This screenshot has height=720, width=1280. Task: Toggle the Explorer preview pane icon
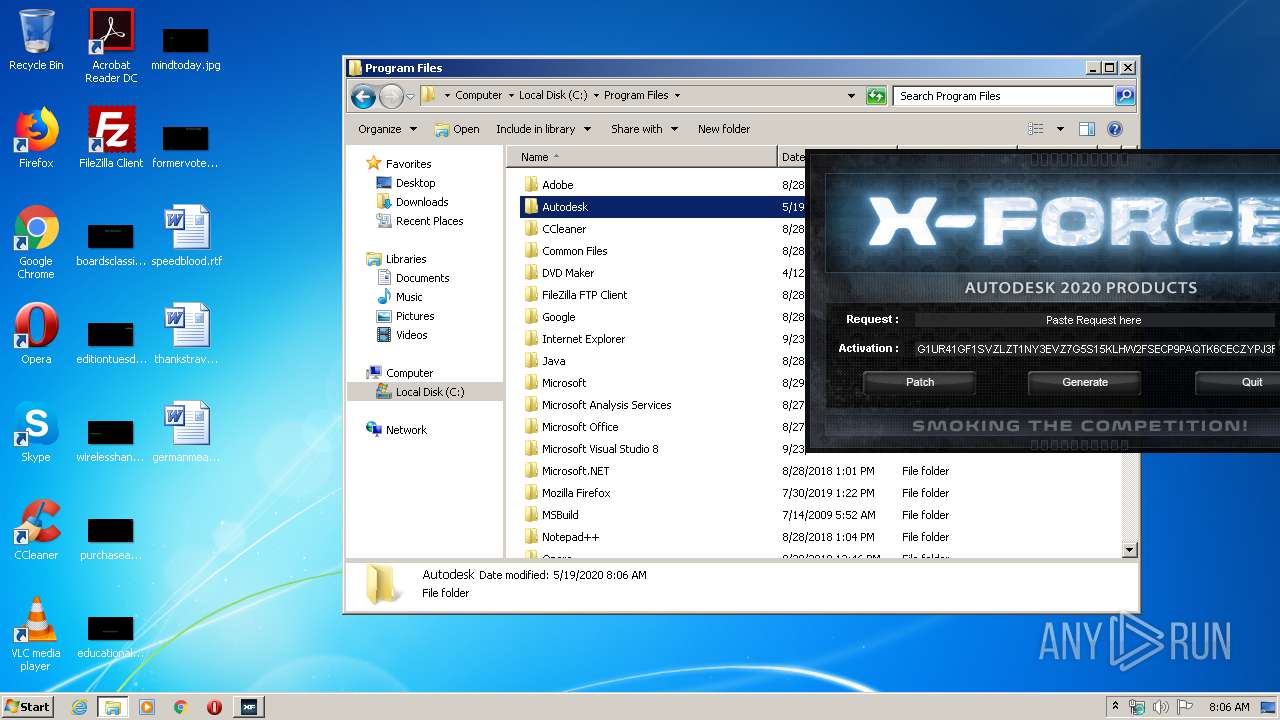click(x=1087, y=129)
